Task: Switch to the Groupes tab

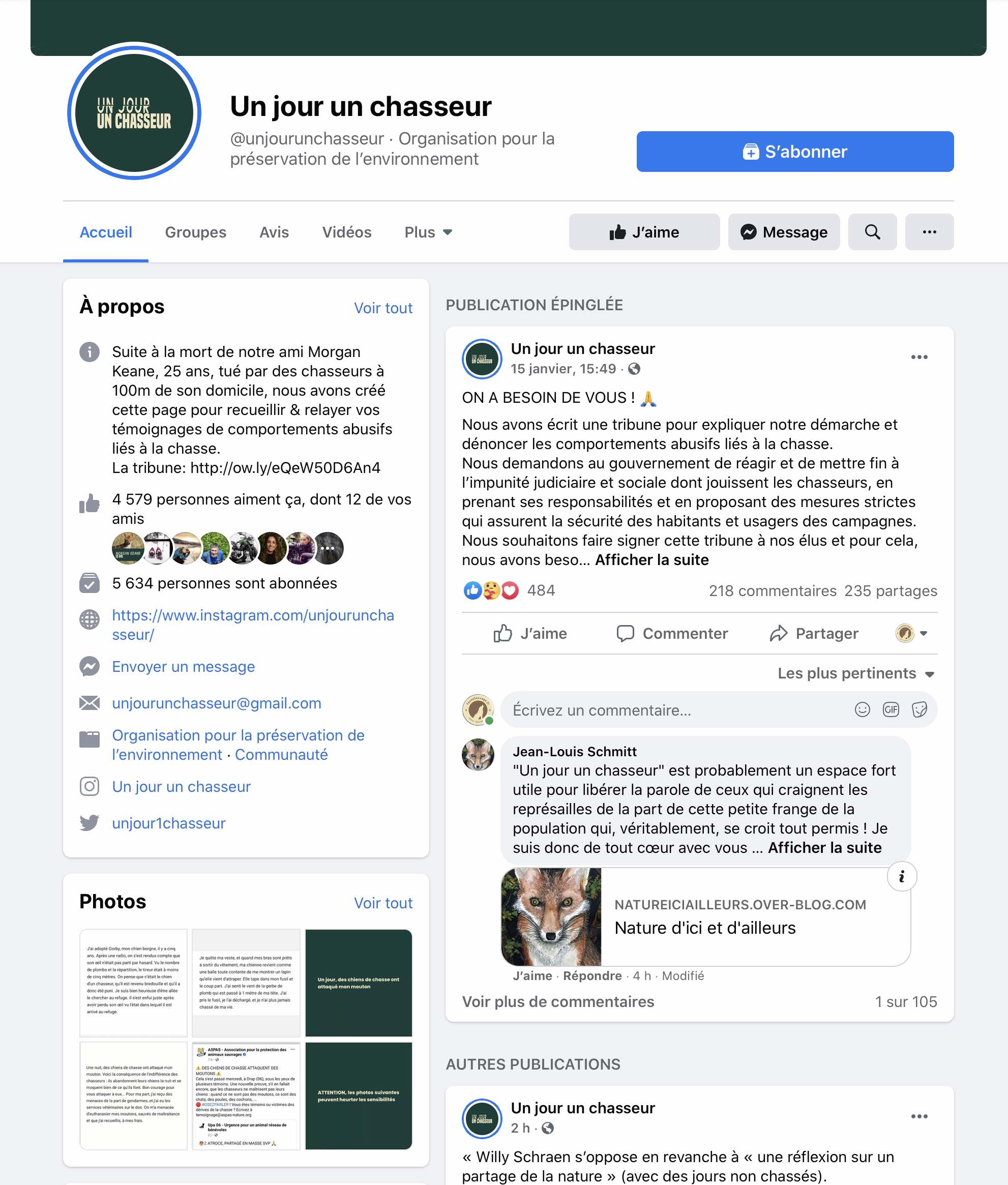Action: tap(195, 232)
